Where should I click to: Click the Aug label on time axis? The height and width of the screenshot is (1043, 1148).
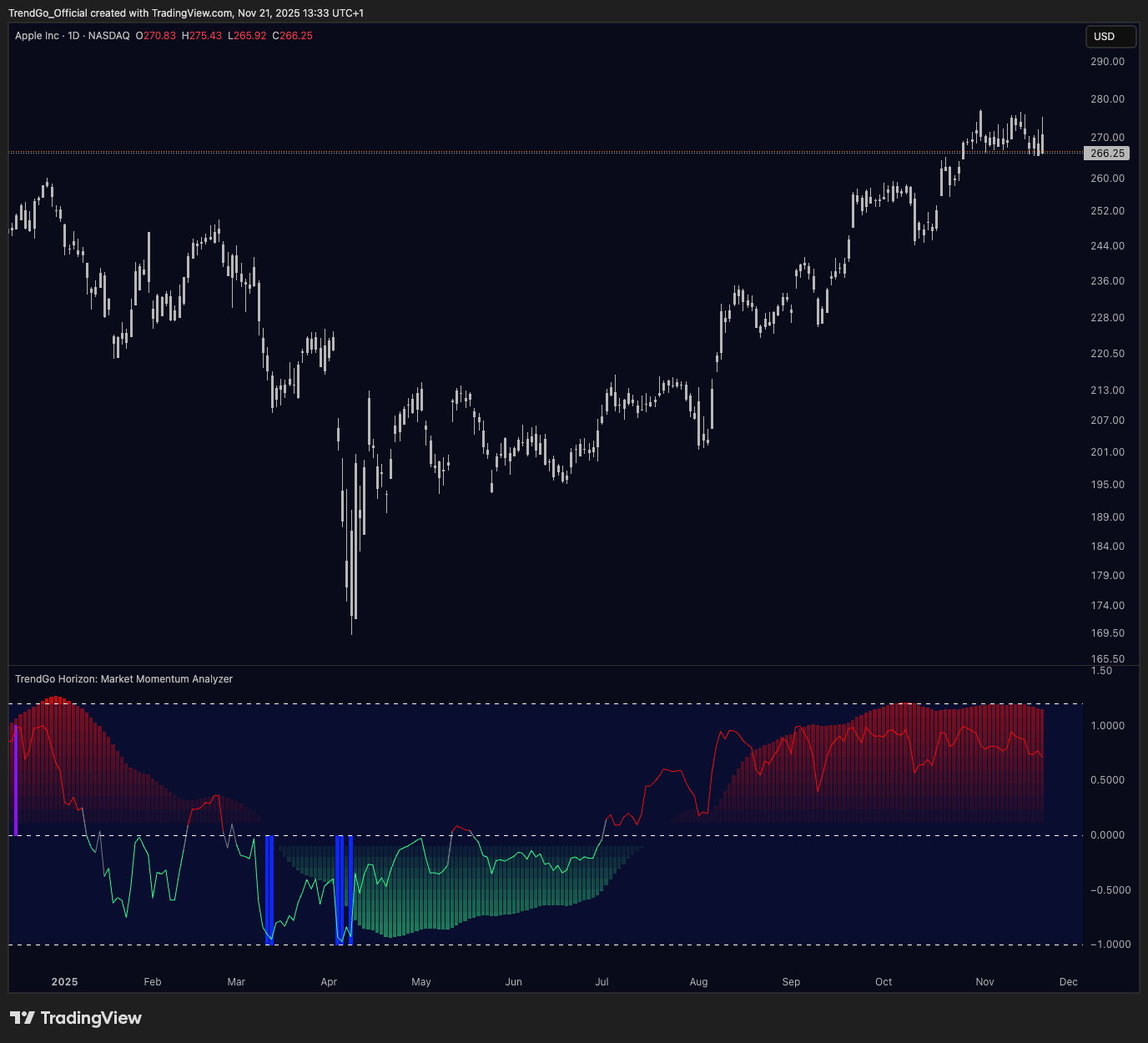(x=699, y=982)
